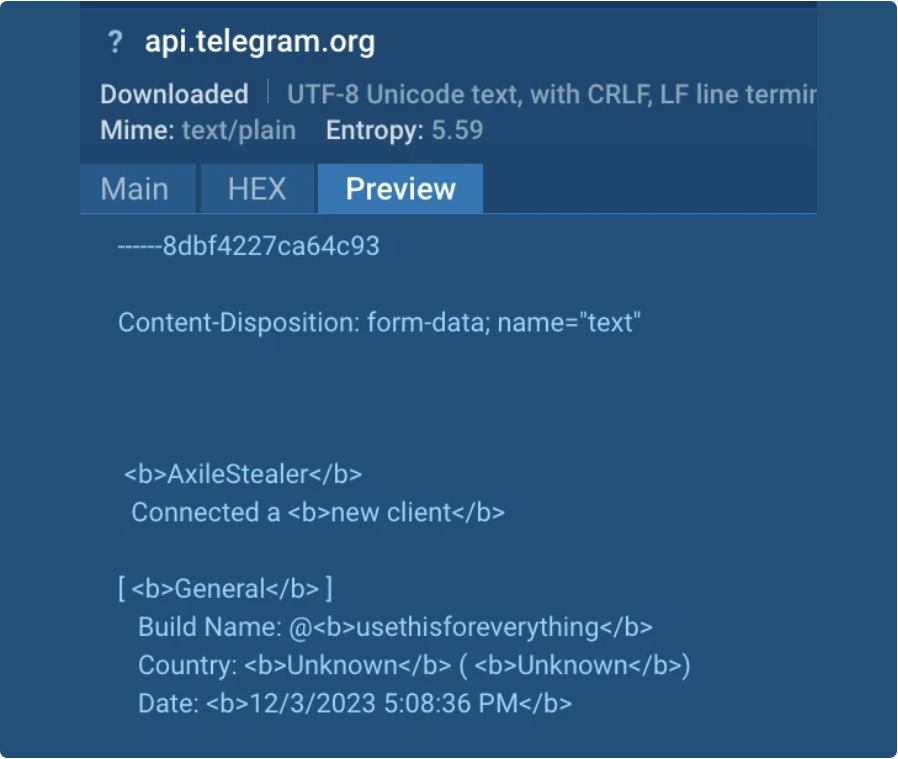This screenshot has height=759, width=898.
Task: Click the question mark file-type icon
Action: [x=115, y=42]
